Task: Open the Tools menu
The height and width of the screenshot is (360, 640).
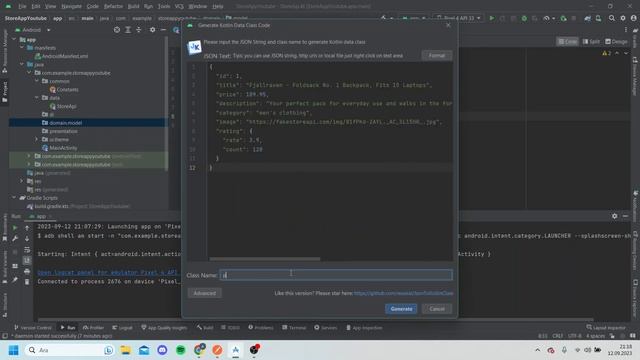Action: (x=164, y=7)
